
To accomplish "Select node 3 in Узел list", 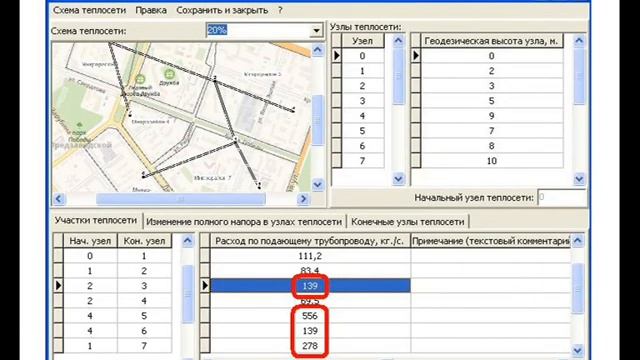I will pyautogui.click(x=362, y=101).
